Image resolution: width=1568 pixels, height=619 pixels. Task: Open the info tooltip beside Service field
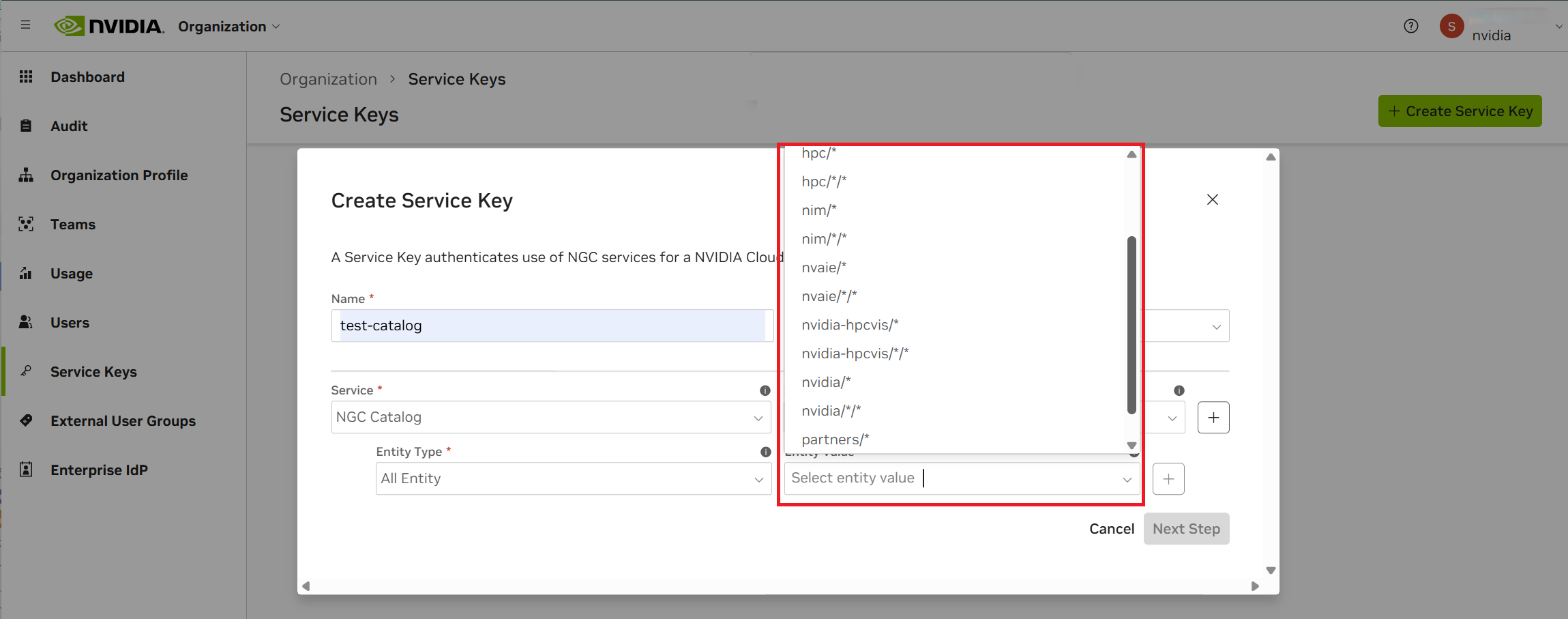click(765, 390)
